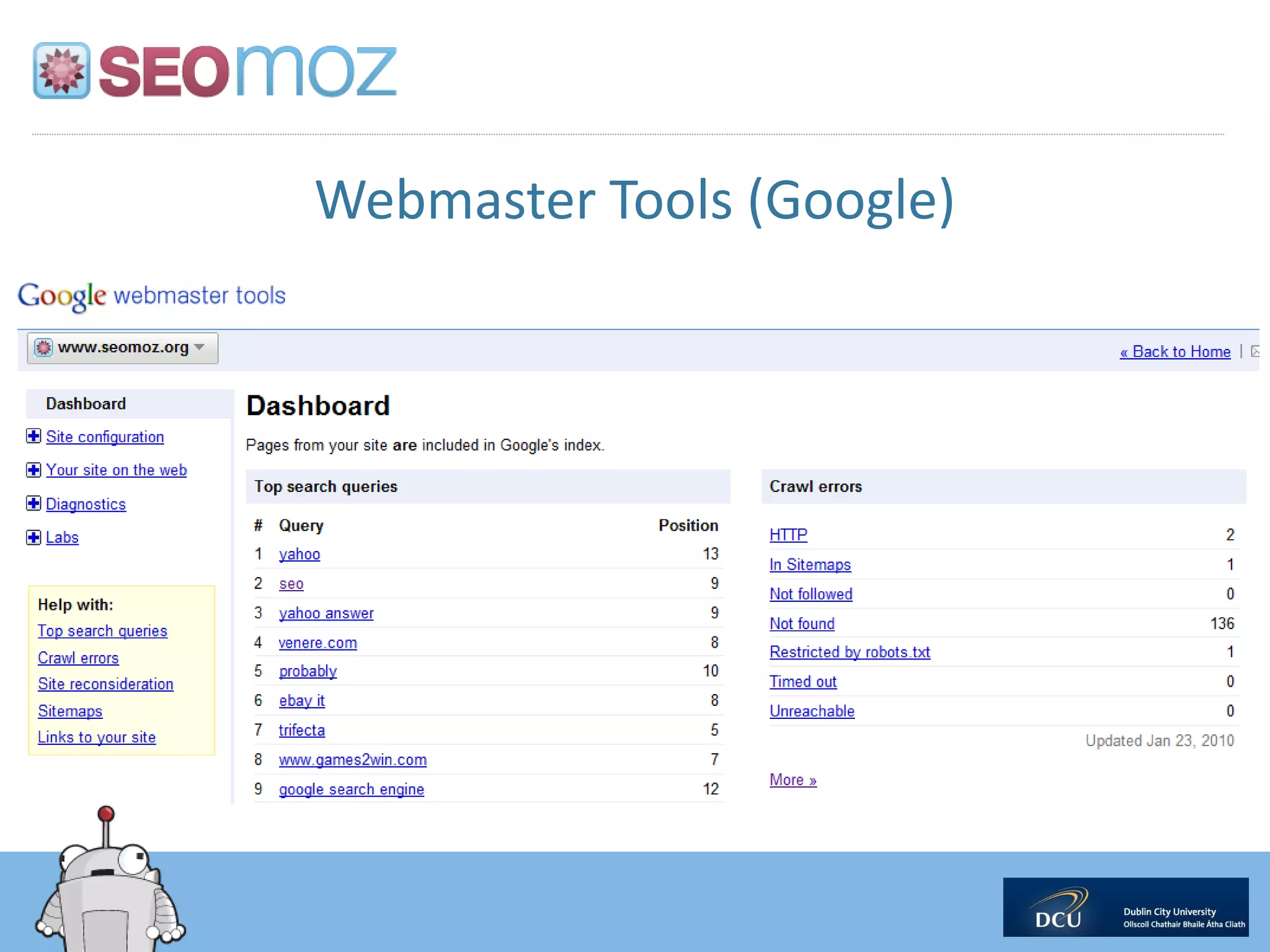Open Not found crawl errors
The height and width of the screenshot is (952, 1270).
[802, 624]
